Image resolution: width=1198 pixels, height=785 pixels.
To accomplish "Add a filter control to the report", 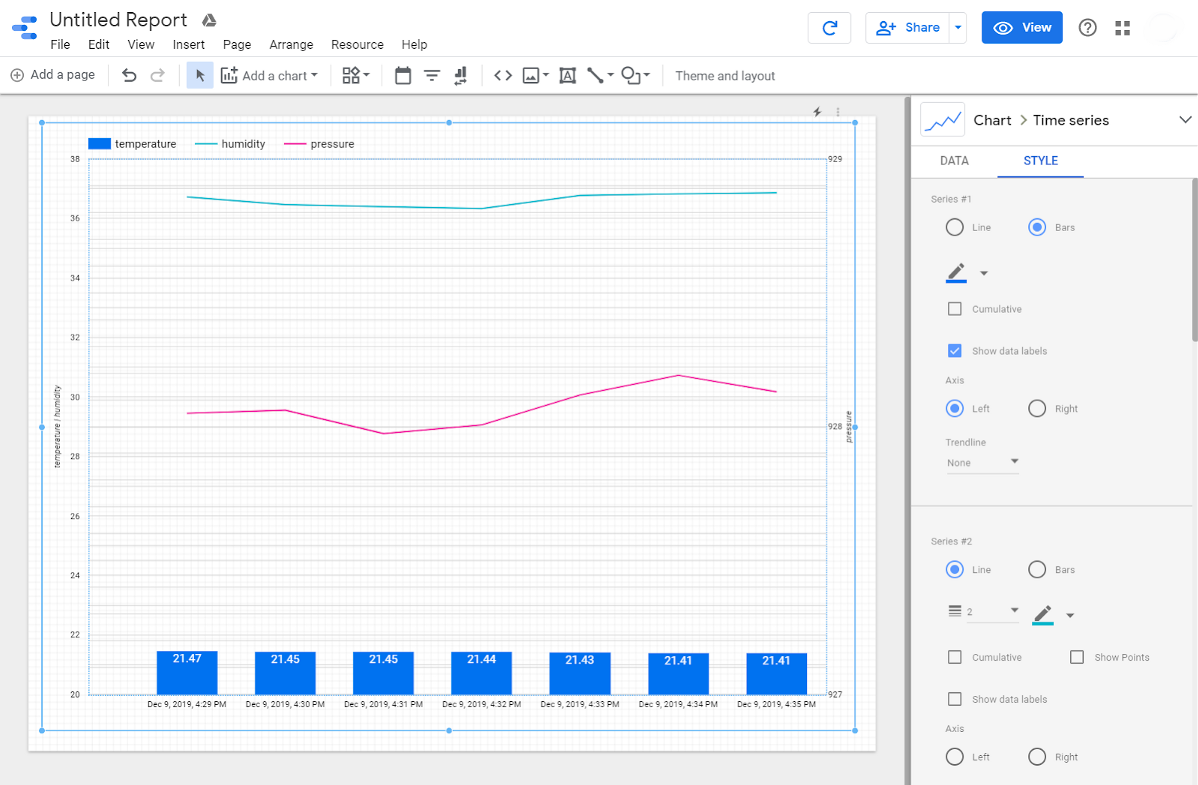I will (x=431, y=75).
